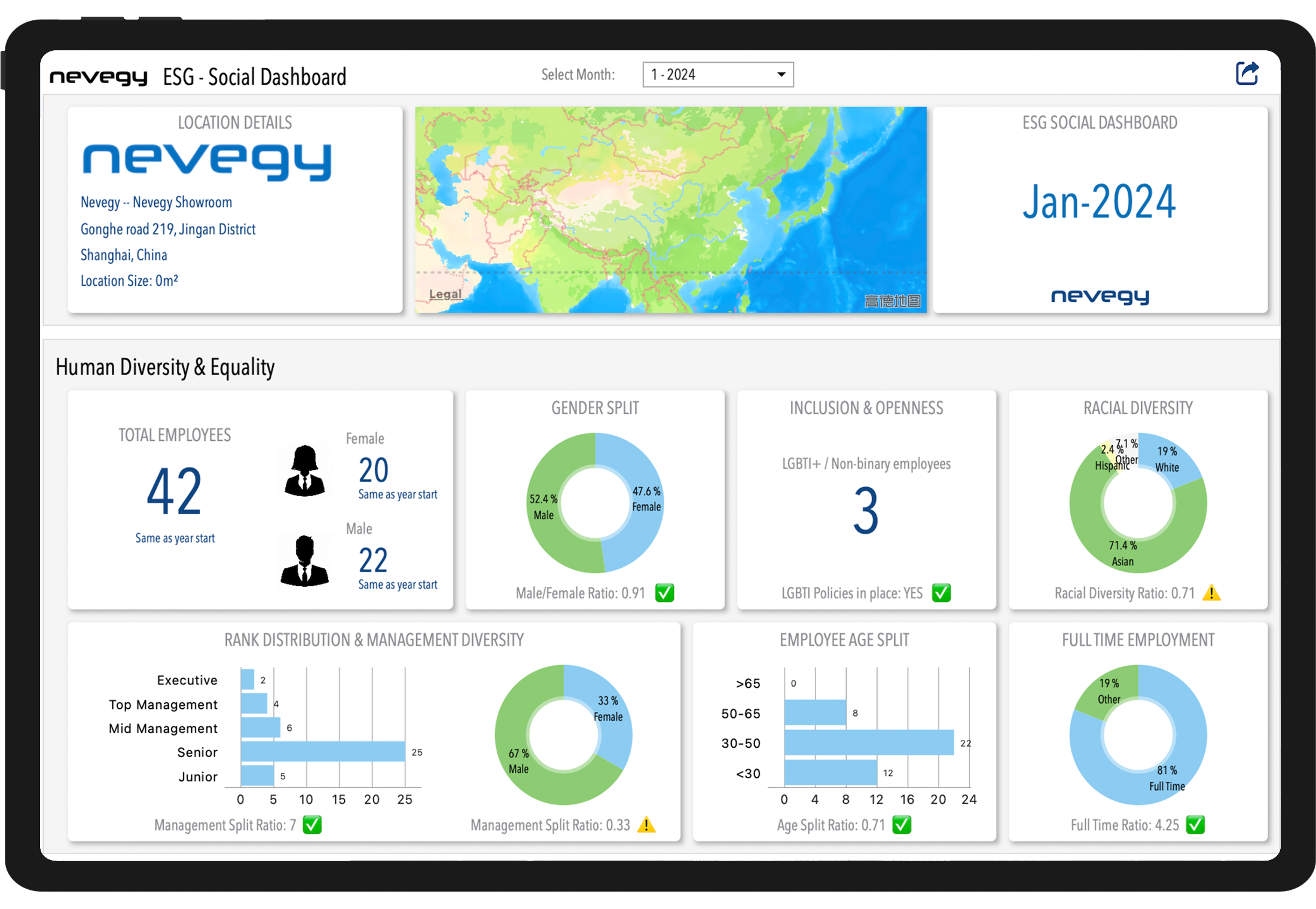Screen dimensions: 1316x909
Task: Click green check beside Management Split Ratio: 7
Action: [312, 825]
